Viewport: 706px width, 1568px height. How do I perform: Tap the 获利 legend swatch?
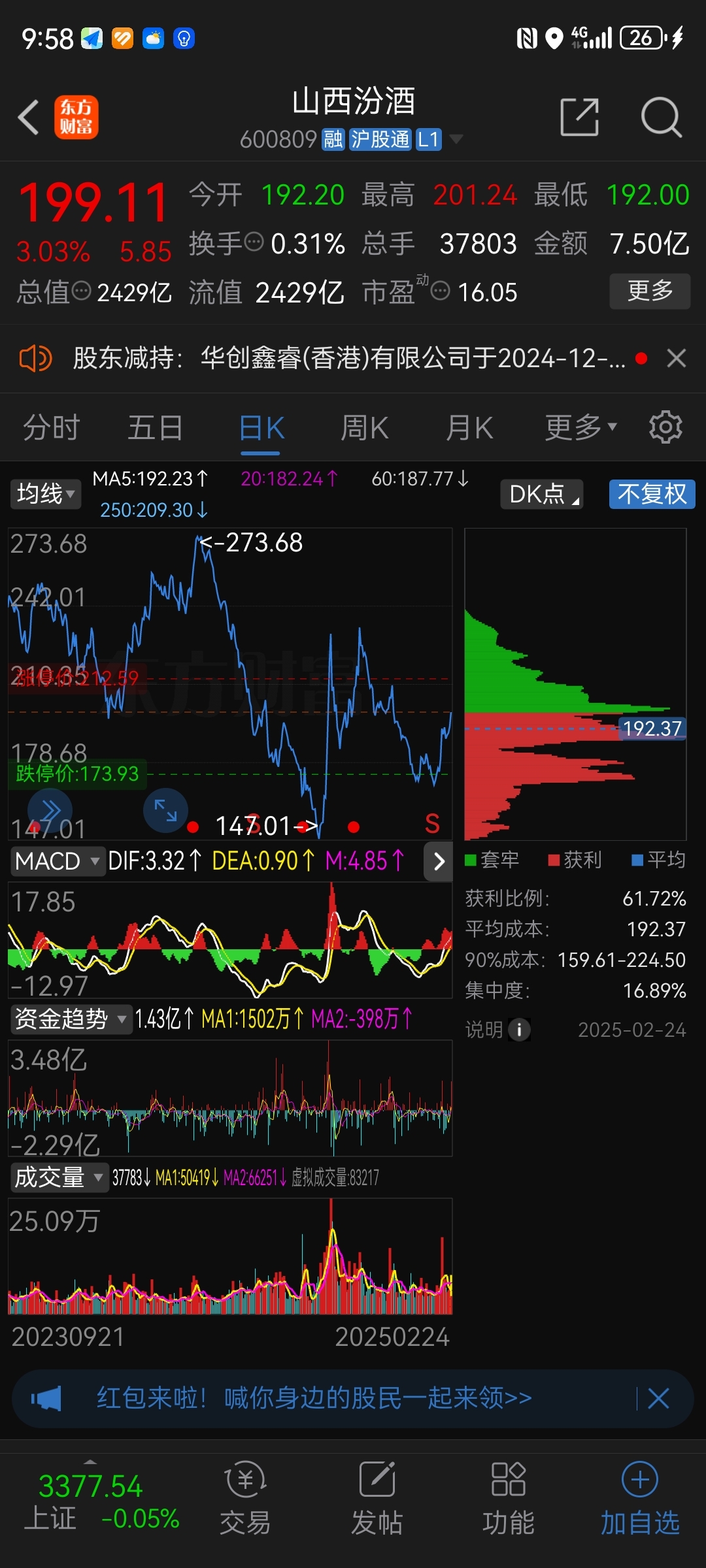(x=554, y=860)
